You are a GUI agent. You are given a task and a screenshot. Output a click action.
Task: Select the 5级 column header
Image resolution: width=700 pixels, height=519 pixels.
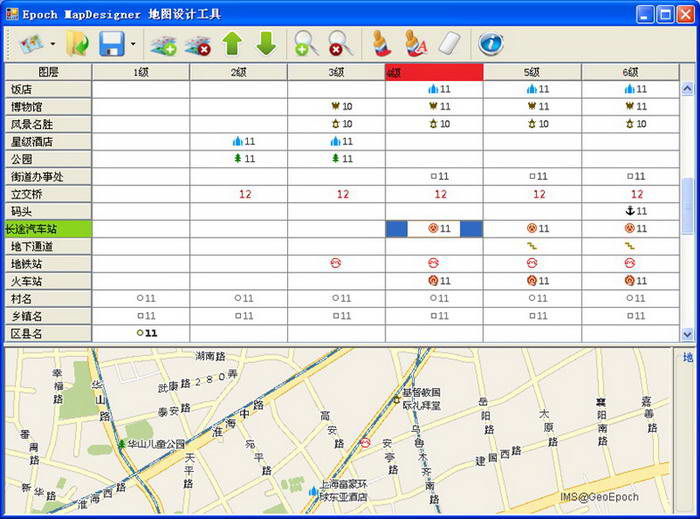[532, 72]
